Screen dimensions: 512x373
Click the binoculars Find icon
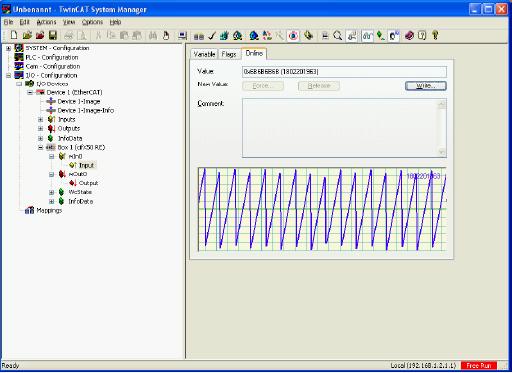(153, 35)
